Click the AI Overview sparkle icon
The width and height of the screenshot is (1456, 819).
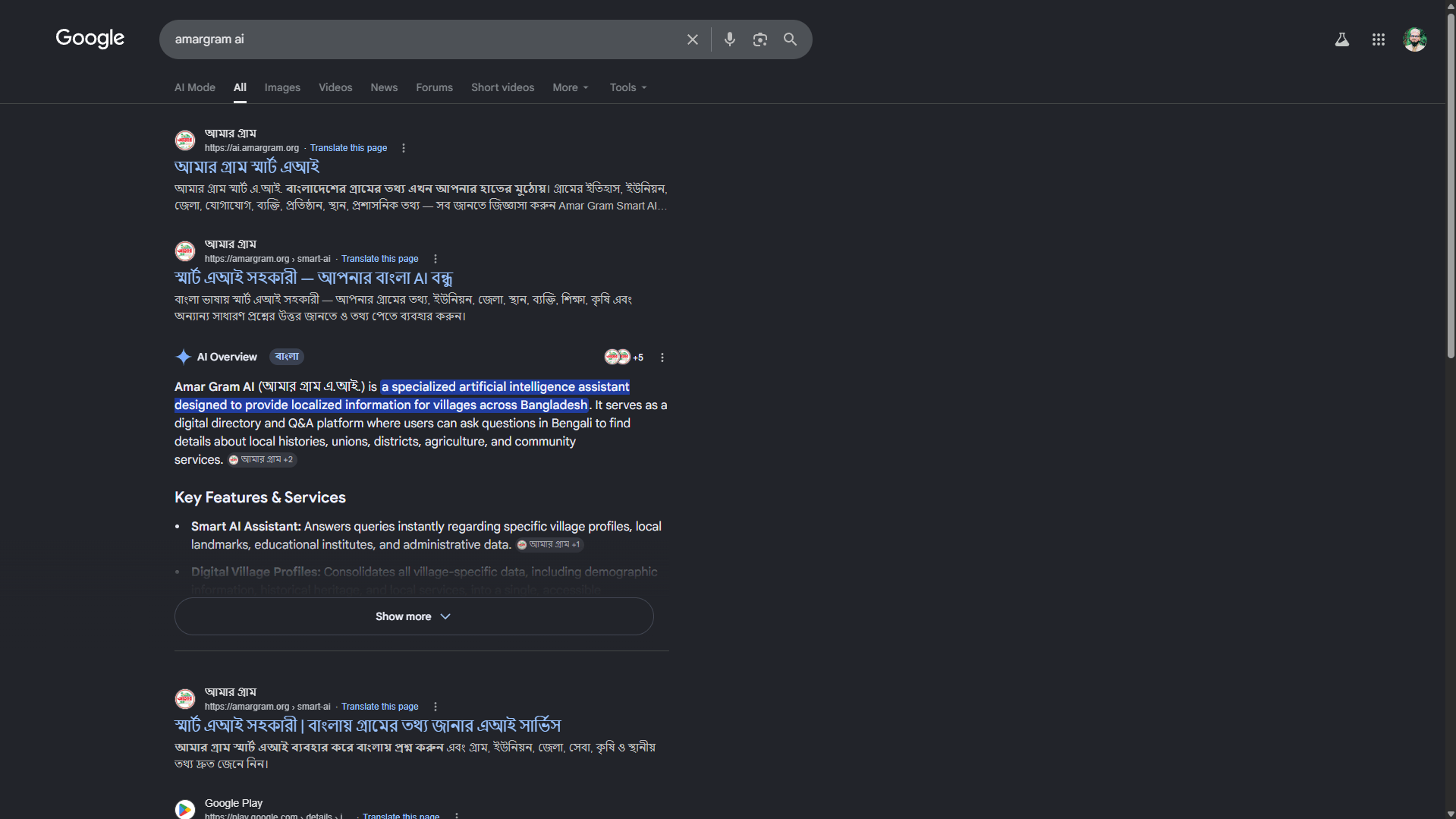(183, 357)
